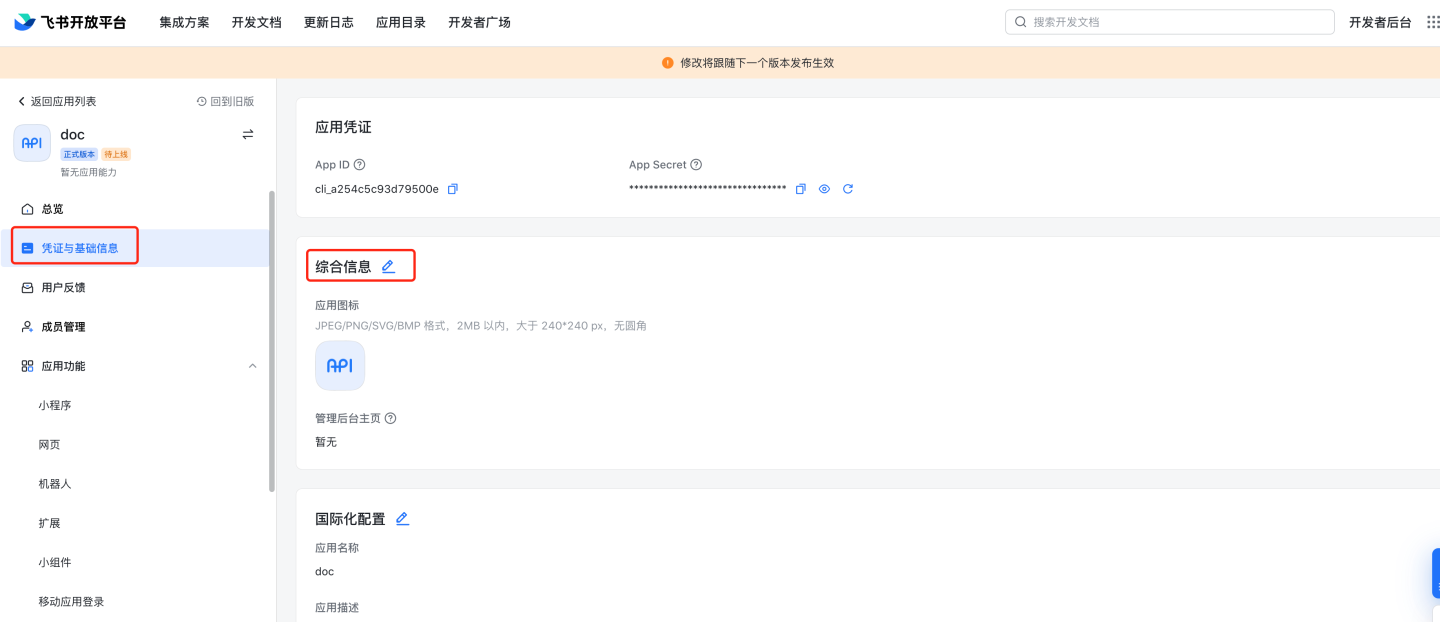Edit 综合信息 section with pencil icon
This screenshot has height=622, width=1440.
point(388,267)
